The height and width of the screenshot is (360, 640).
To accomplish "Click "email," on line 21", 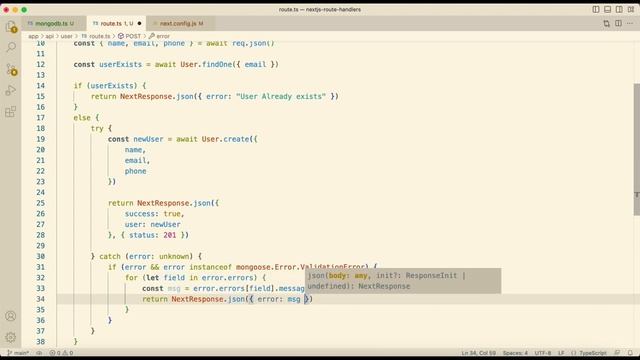I will pyautogui.click(x=138, y=161).
